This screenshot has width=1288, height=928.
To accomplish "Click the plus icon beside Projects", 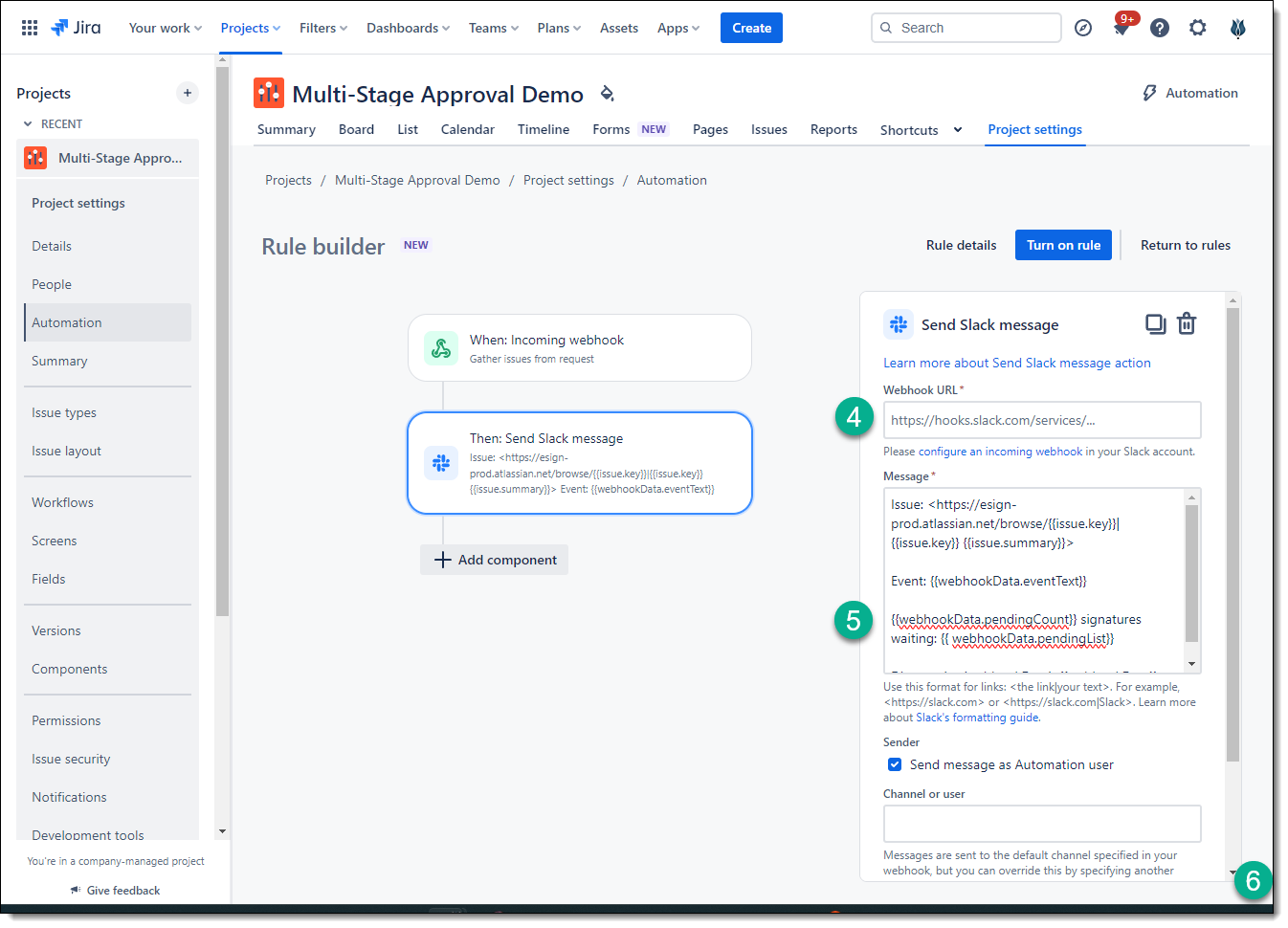I will coord(188,93).
